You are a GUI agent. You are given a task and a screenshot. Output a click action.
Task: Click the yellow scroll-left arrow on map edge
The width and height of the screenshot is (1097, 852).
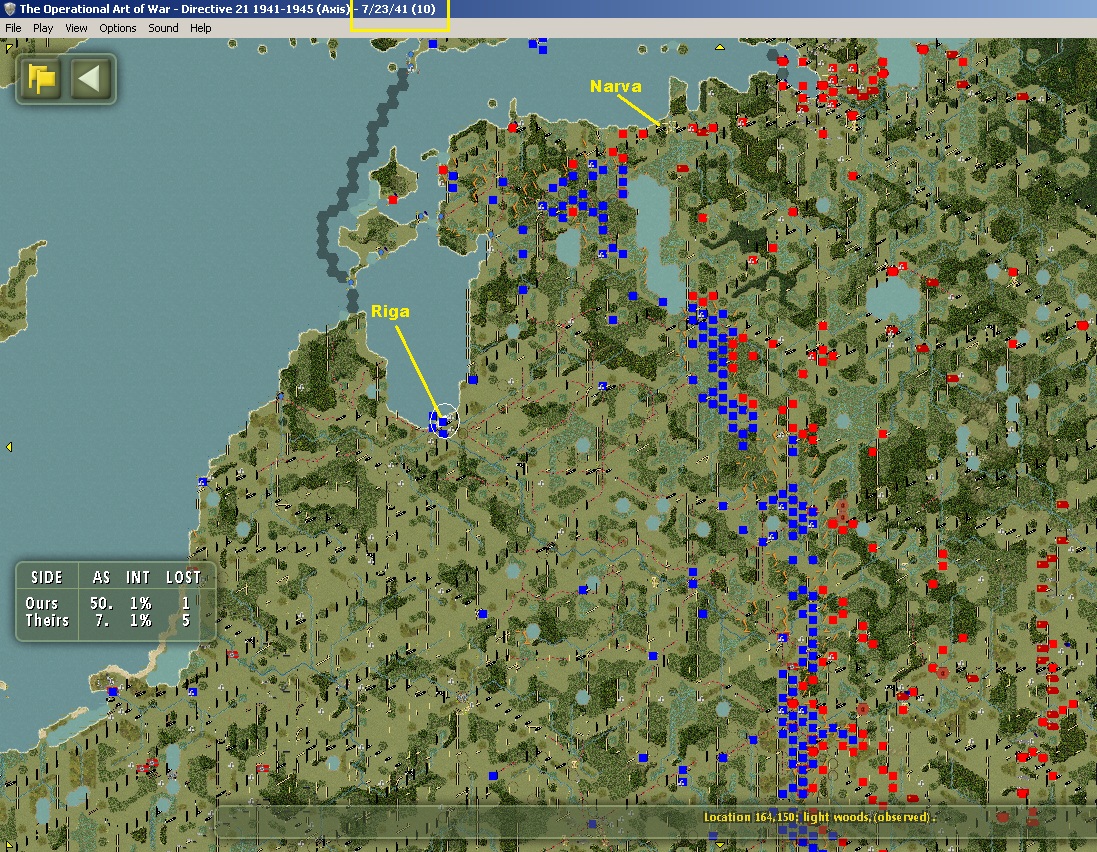[x=9, y=446]
